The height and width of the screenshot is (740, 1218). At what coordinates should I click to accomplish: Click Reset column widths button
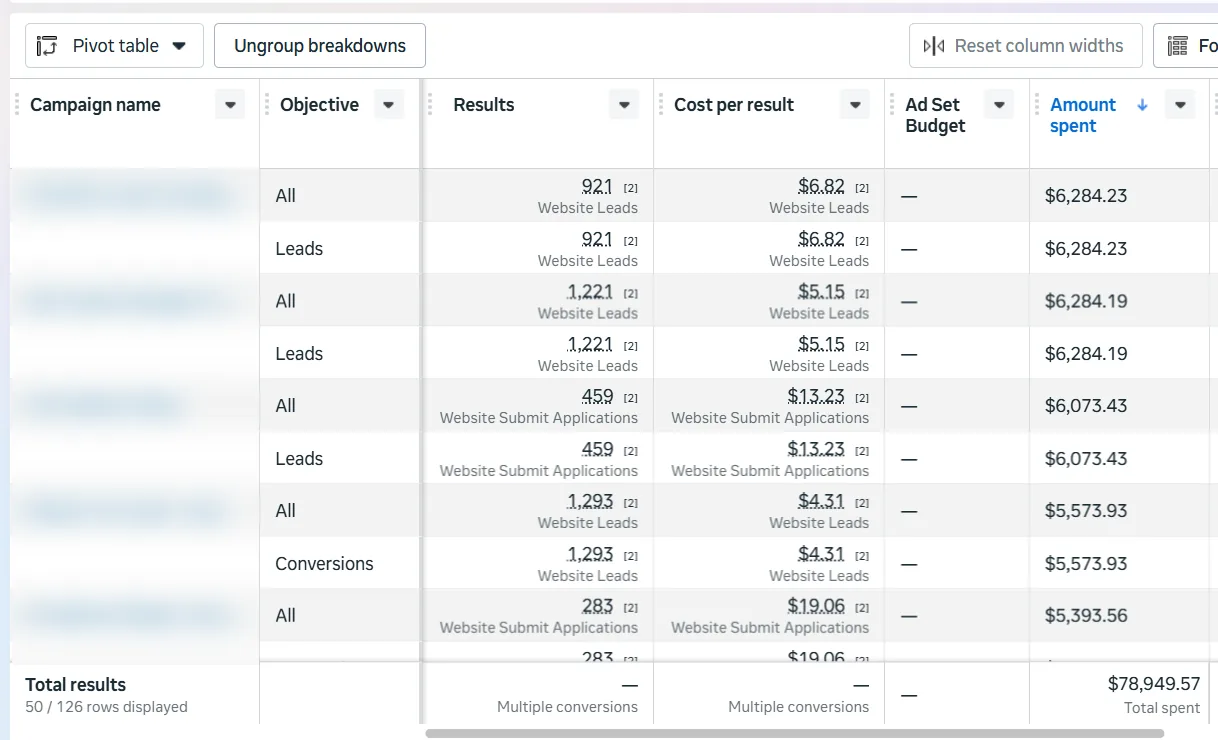tap(1025, 46)
